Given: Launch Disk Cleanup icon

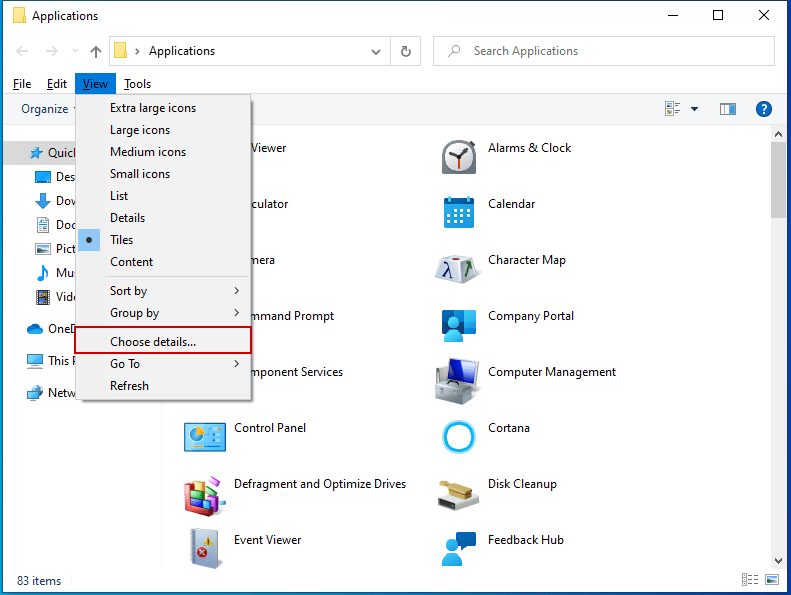Looking at the screenshot, I should tap(459, 492).
